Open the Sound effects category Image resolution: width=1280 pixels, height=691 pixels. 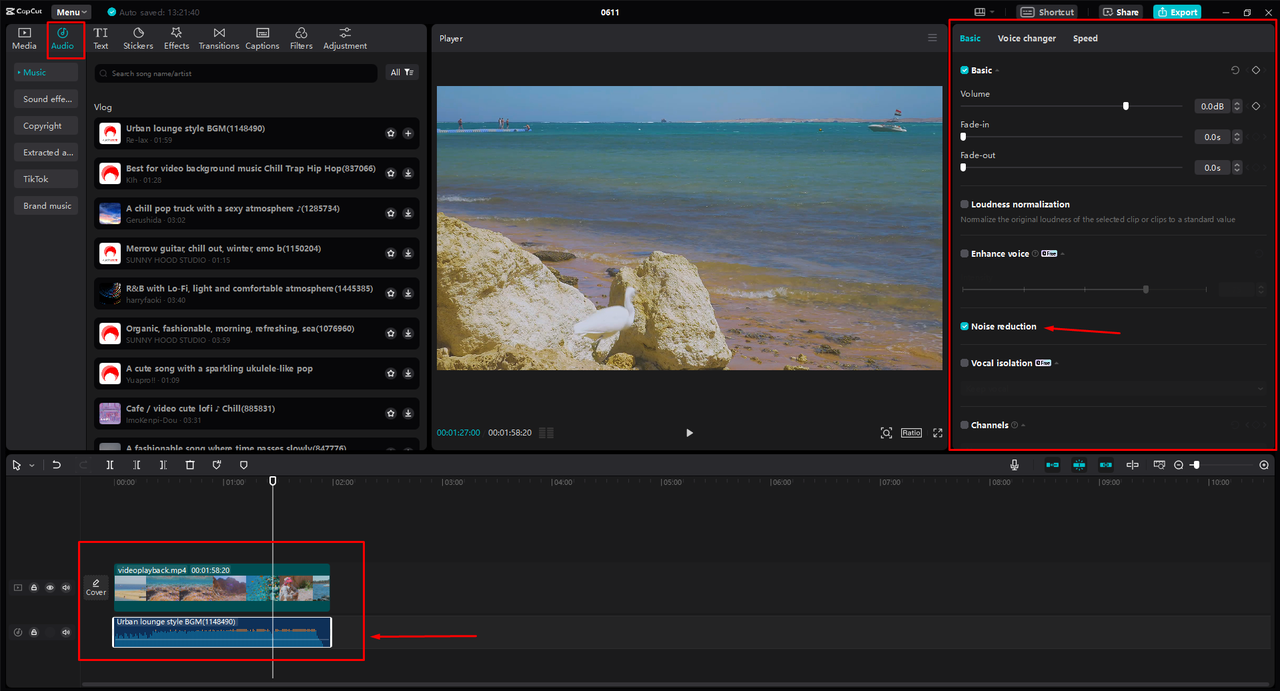click(x=46, y=99)
